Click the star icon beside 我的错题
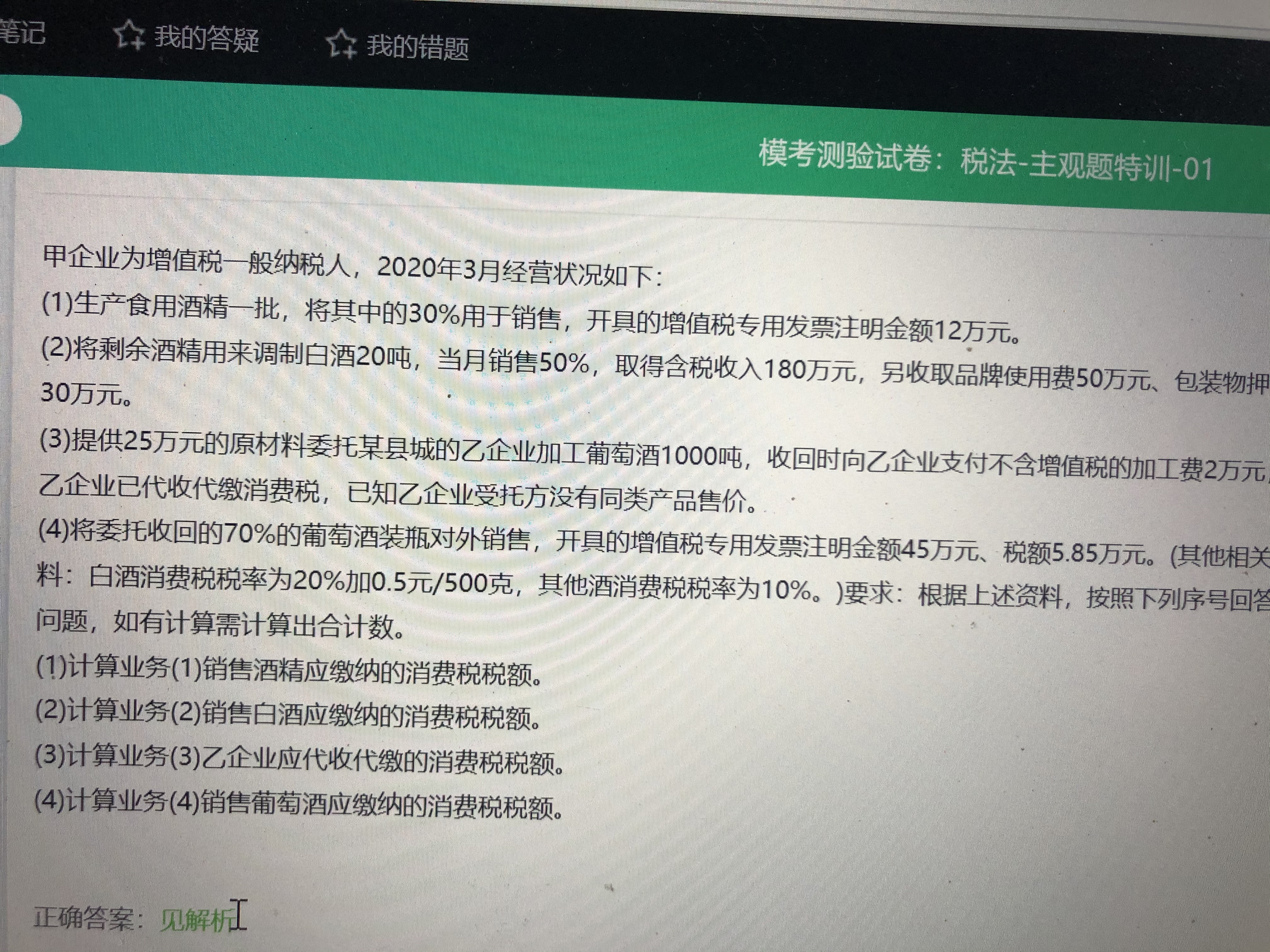Screen dimensions: 1270x952 tap(342, 44)
